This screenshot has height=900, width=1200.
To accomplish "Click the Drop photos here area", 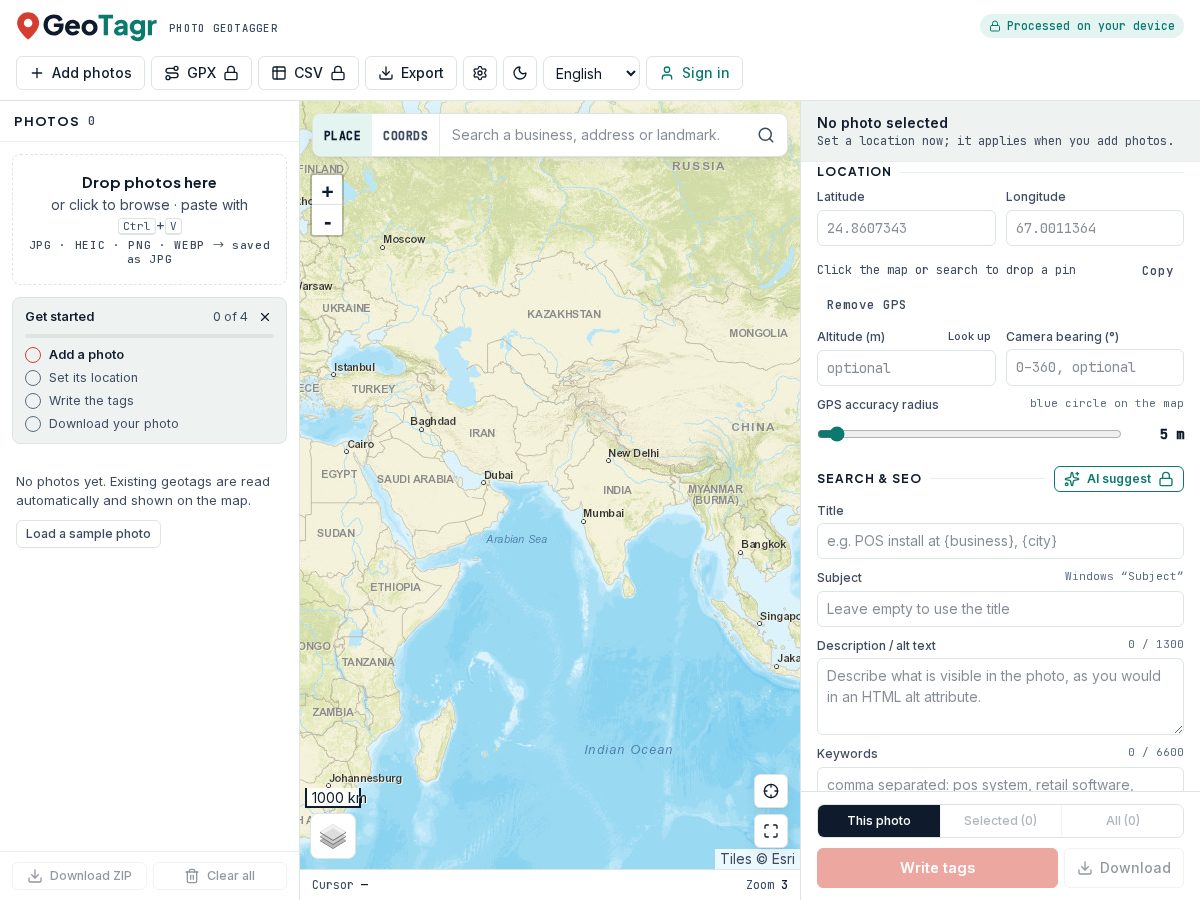I will 149,220.
